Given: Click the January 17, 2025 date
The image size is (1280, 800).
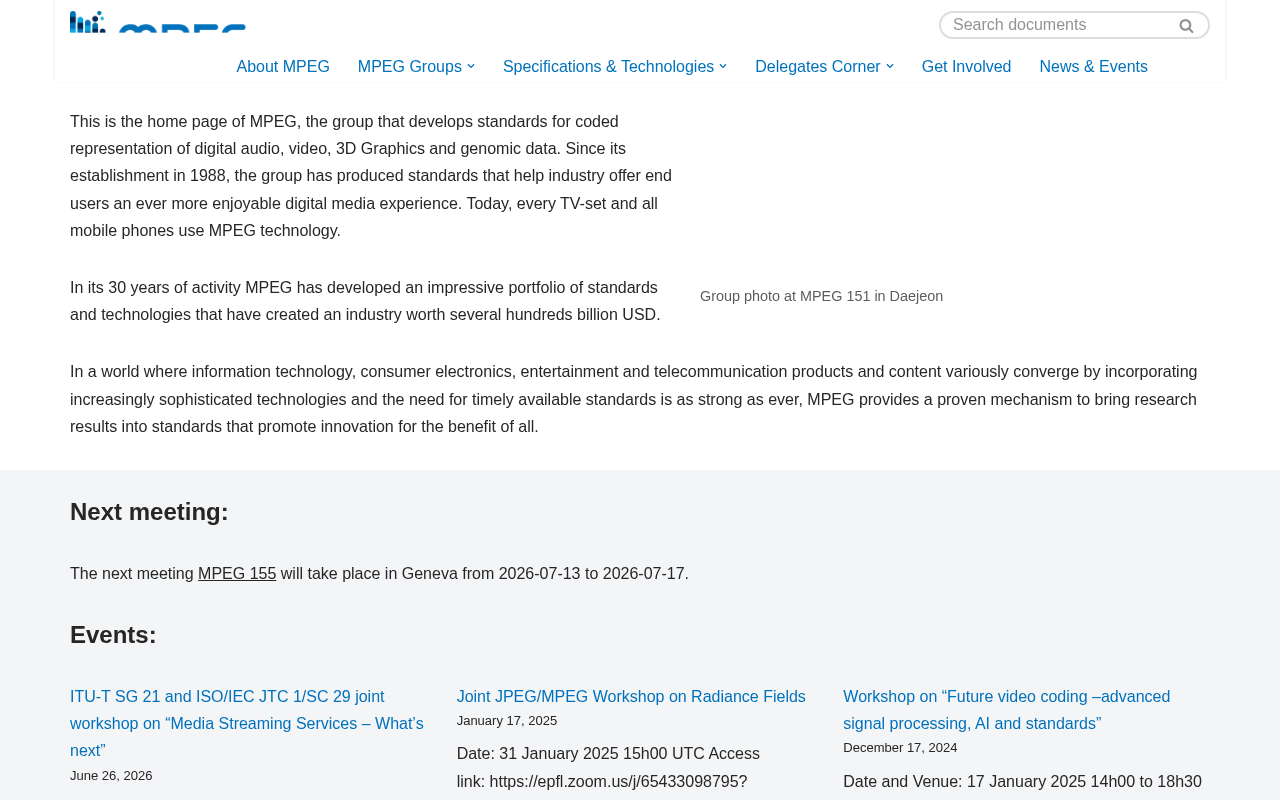Looking at the screenshot, I should pyautogui.click(x=507, y=721).
